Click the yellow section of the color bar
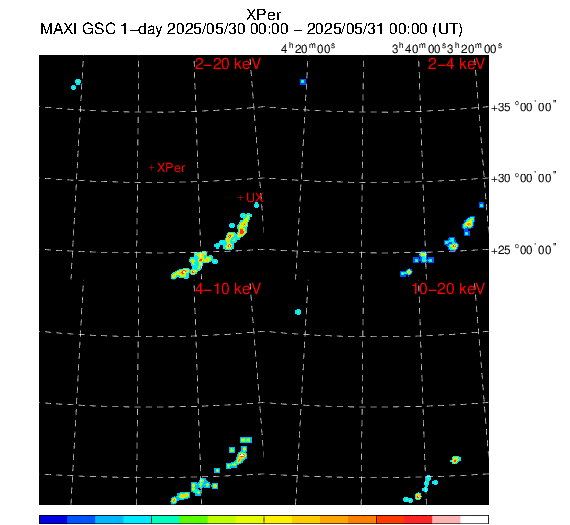Image resolution: width=570 pixels, height=525 pixels. pos(278,519)
